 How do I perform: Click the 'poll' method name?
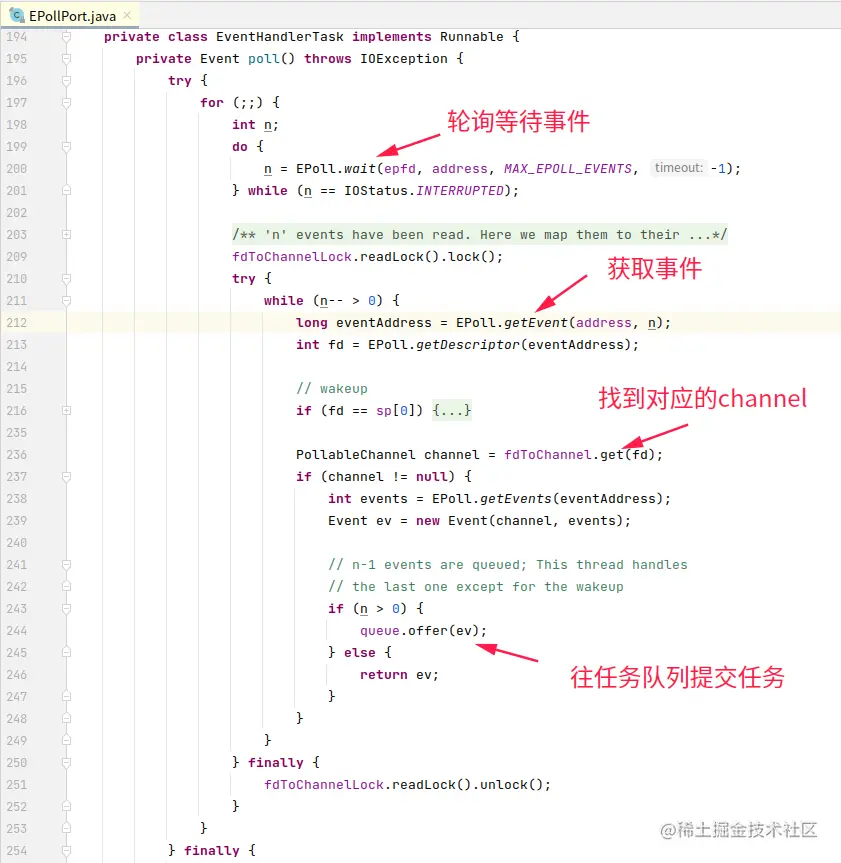point(264,59)
